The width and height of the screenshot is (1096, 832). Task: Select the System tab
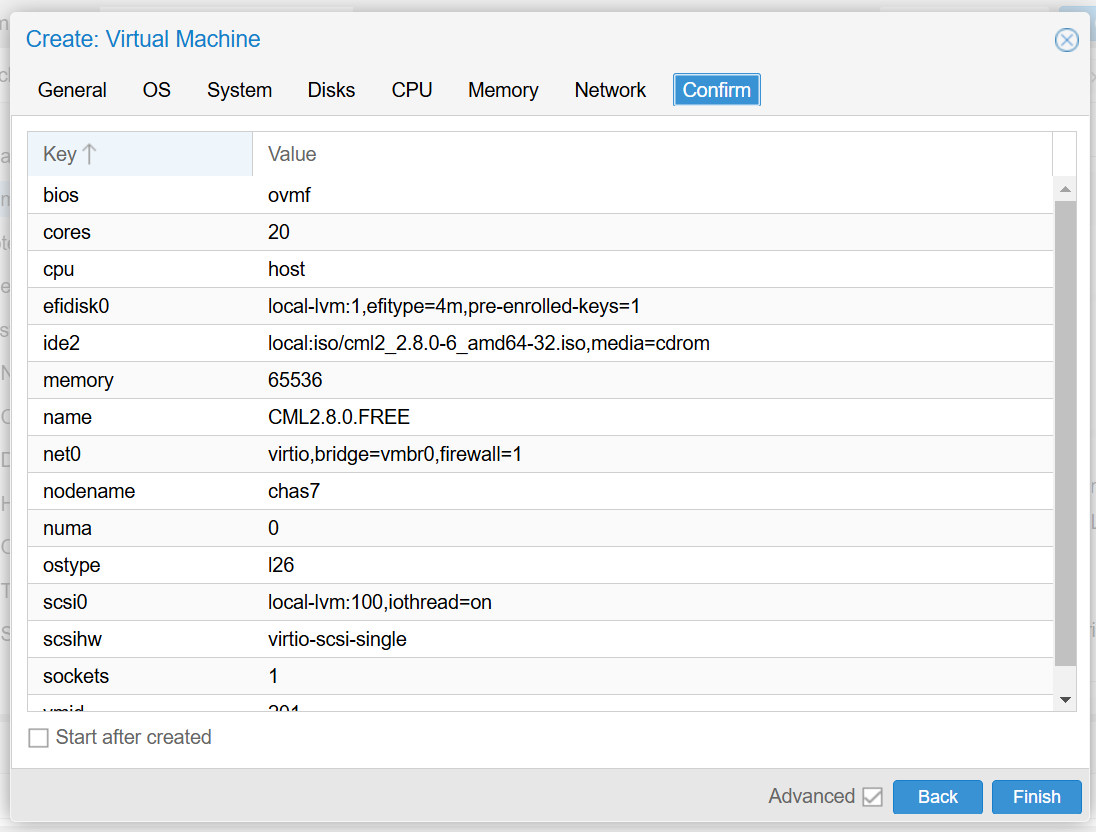(x=239, y=90)
